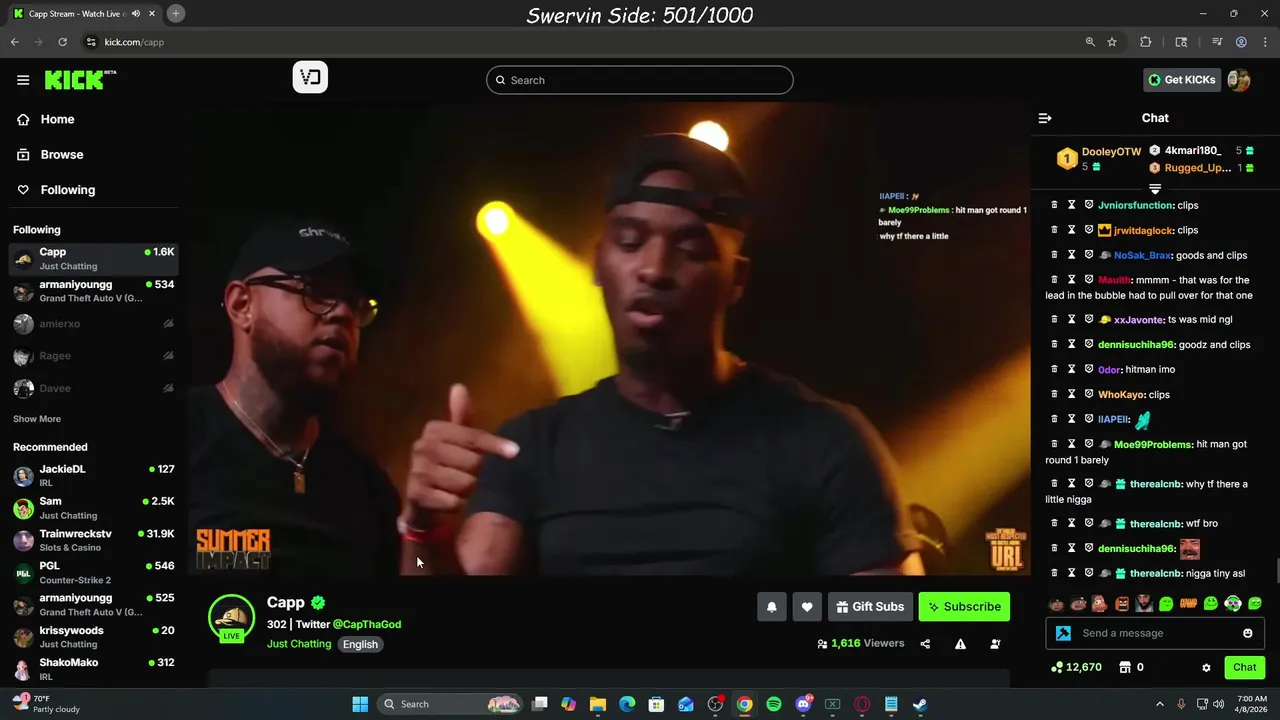The image size is (1280, 720).
Task: Expand the Following list with Show More
Action: pos(37,419)
